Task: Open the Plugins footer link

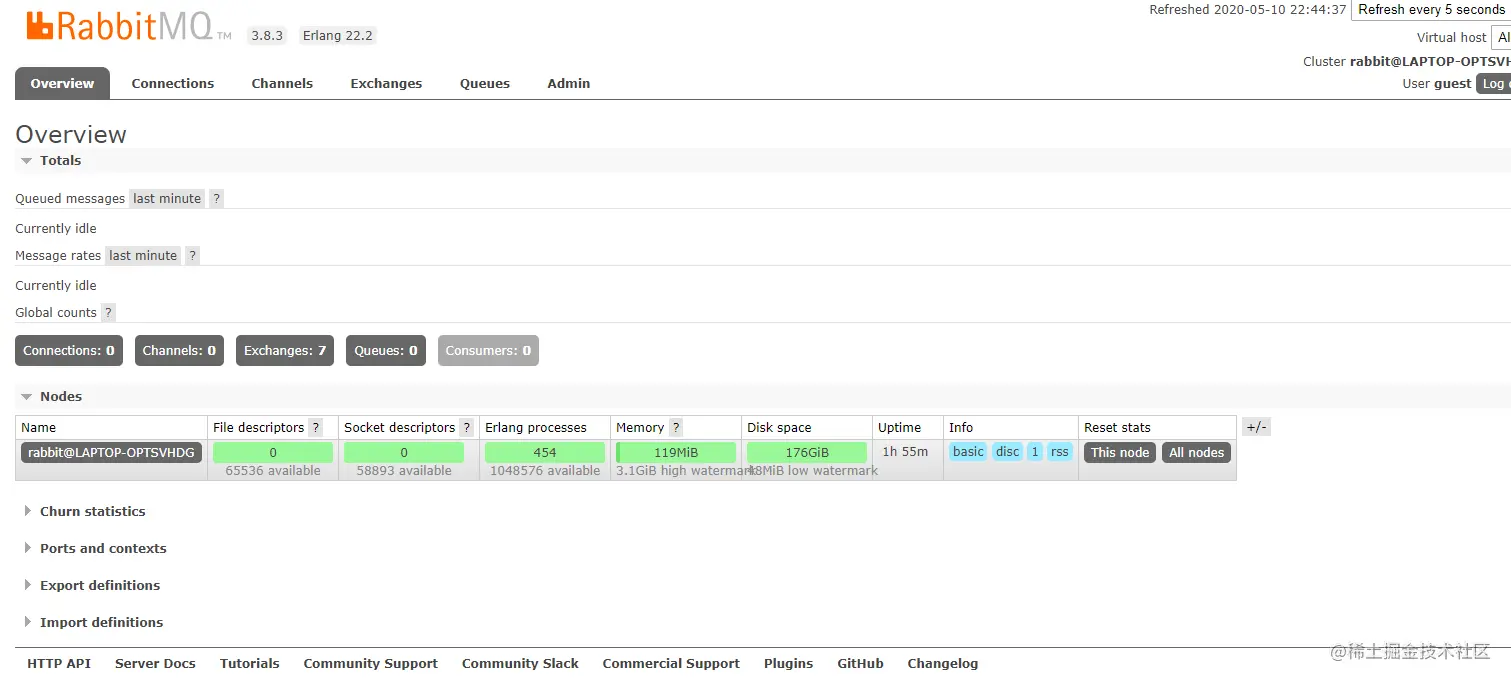Action: click(x=789, y=663)
